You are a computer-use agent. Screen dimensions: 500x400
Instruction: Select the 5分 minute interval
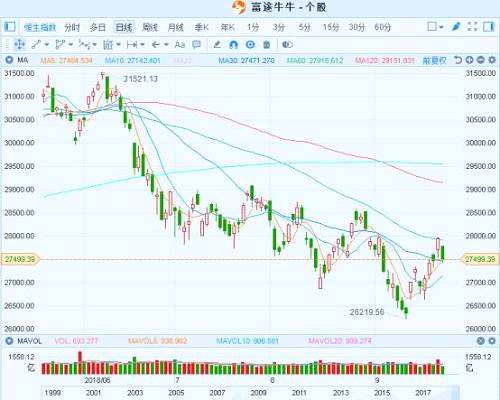click(305, 27)
